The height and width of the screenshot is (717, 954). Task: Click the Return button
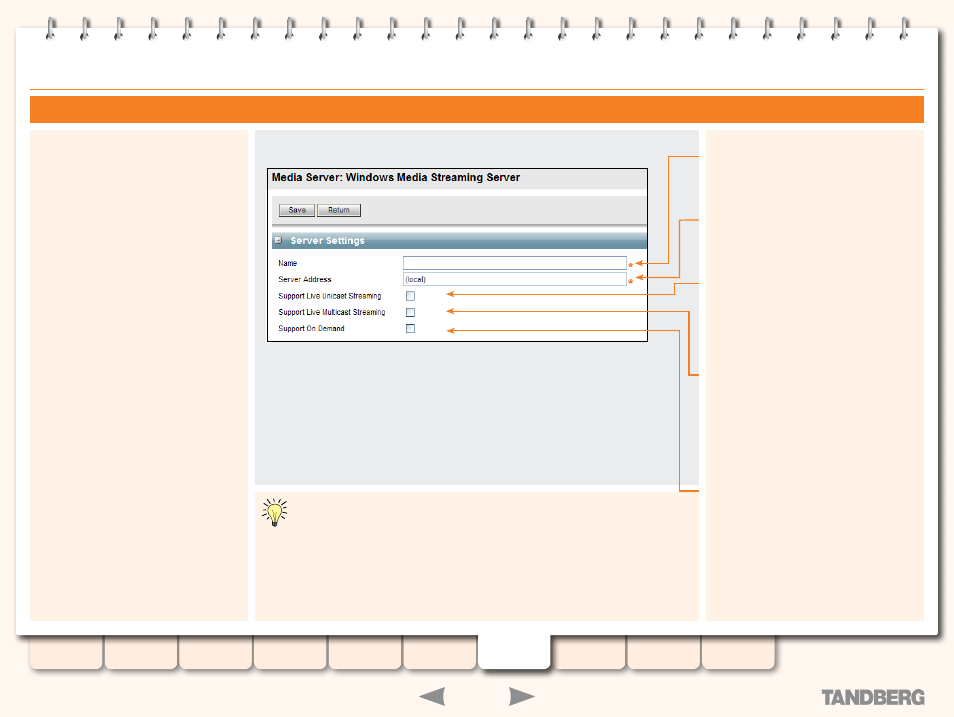point(339,210)
